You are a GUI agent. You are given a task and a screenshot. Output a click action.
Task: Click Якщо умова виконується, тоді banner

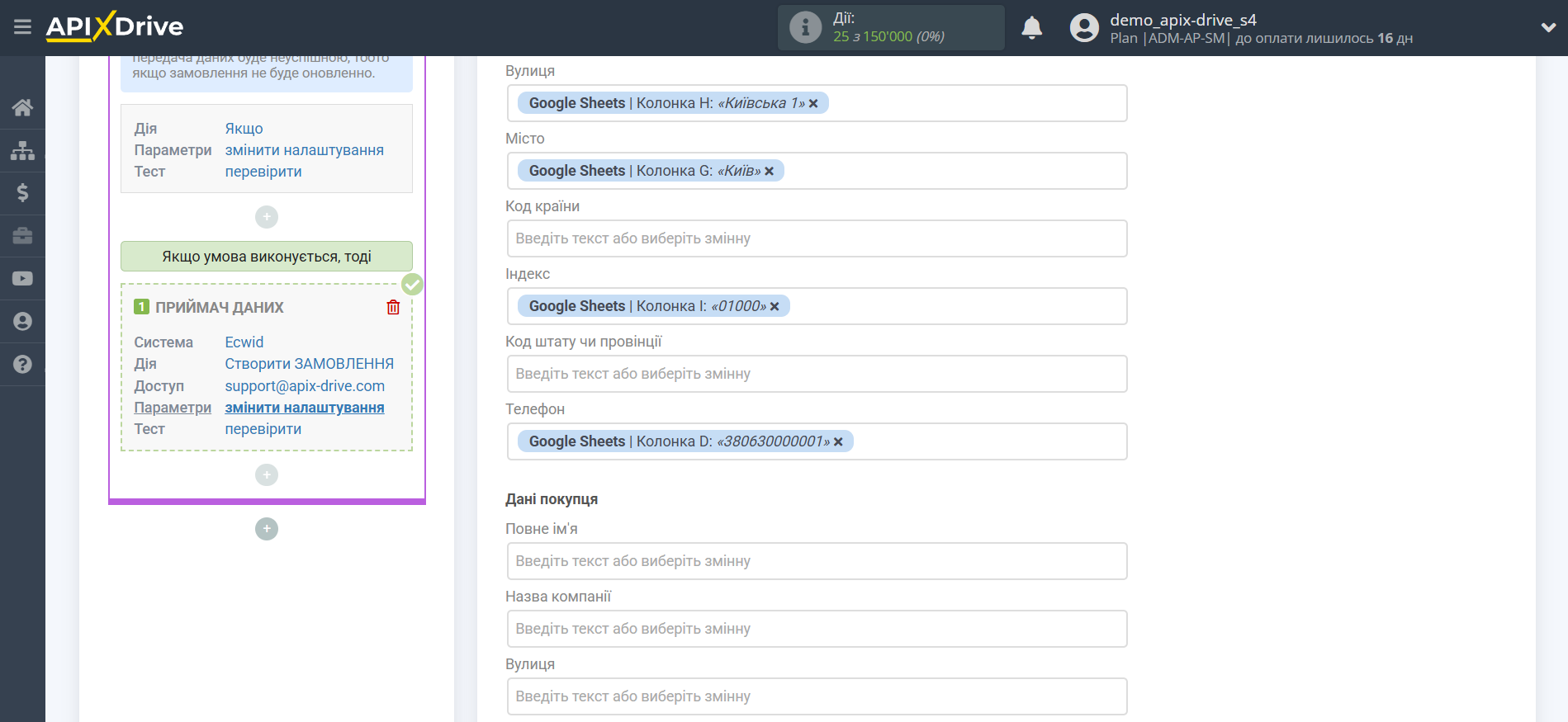(267, 257)
